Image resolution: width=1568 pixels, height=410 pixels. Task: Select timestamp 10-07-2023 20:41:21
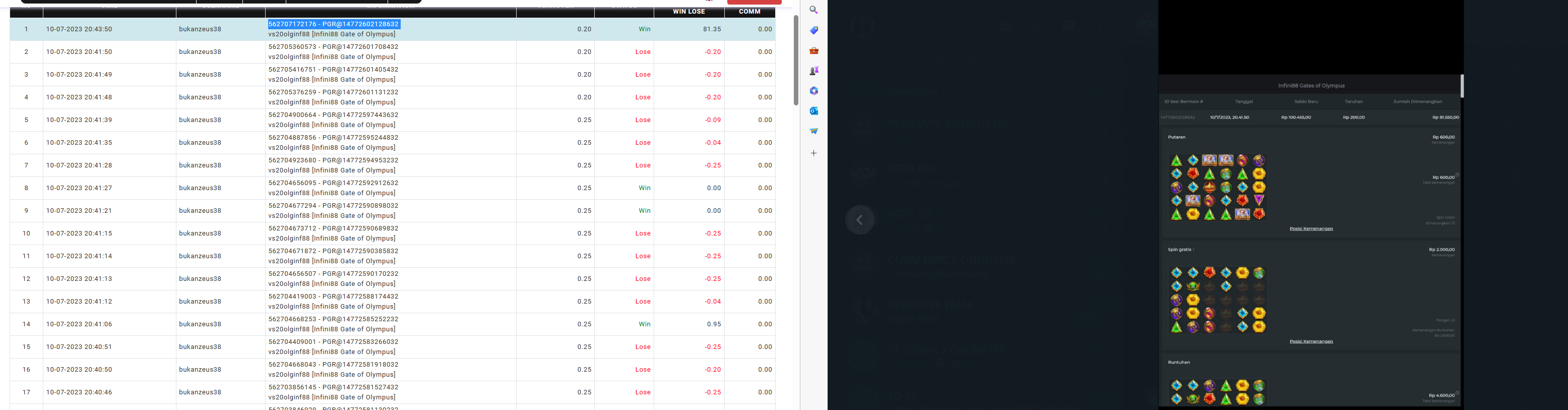[x=79, y=211]
